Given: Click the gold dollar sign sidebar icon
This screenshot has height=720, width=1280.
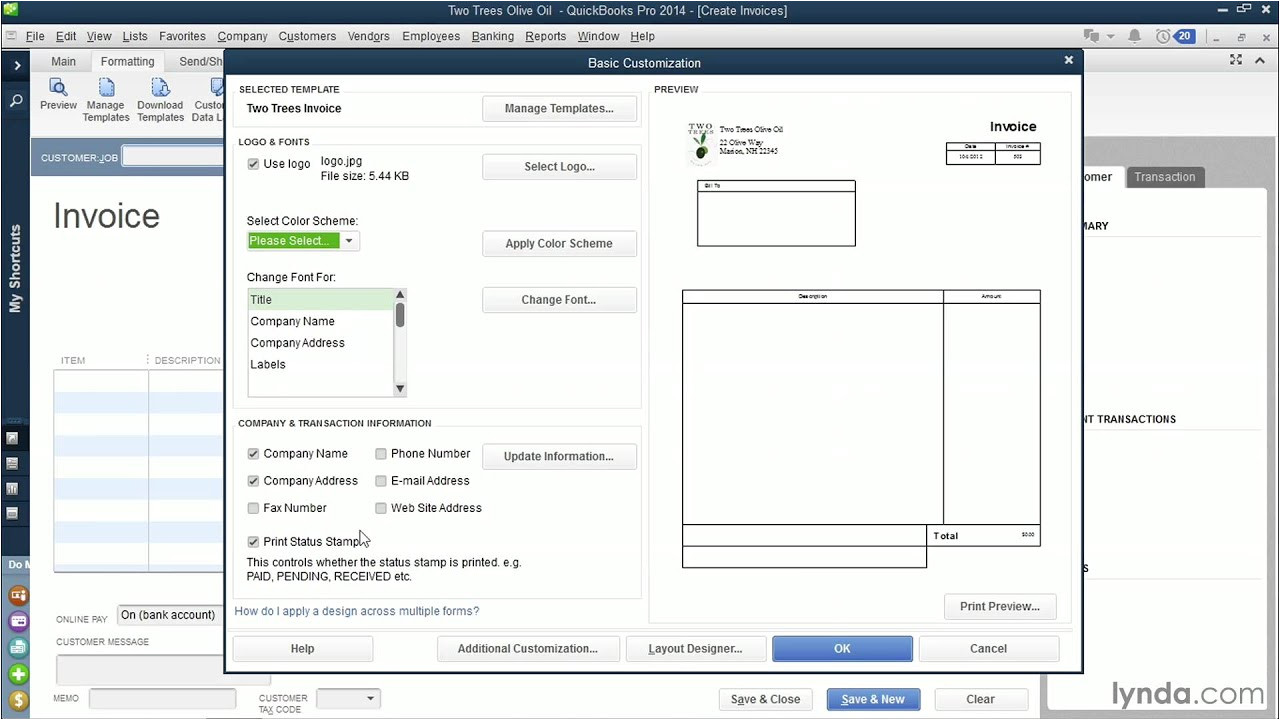Looking at the screenshot, I should click(18, 700).
